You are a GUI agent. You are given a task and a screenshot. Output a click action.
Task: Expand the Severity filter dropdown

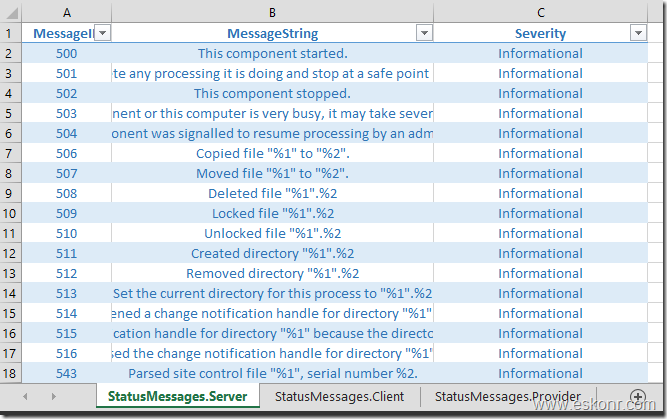[x=638, y=34]
